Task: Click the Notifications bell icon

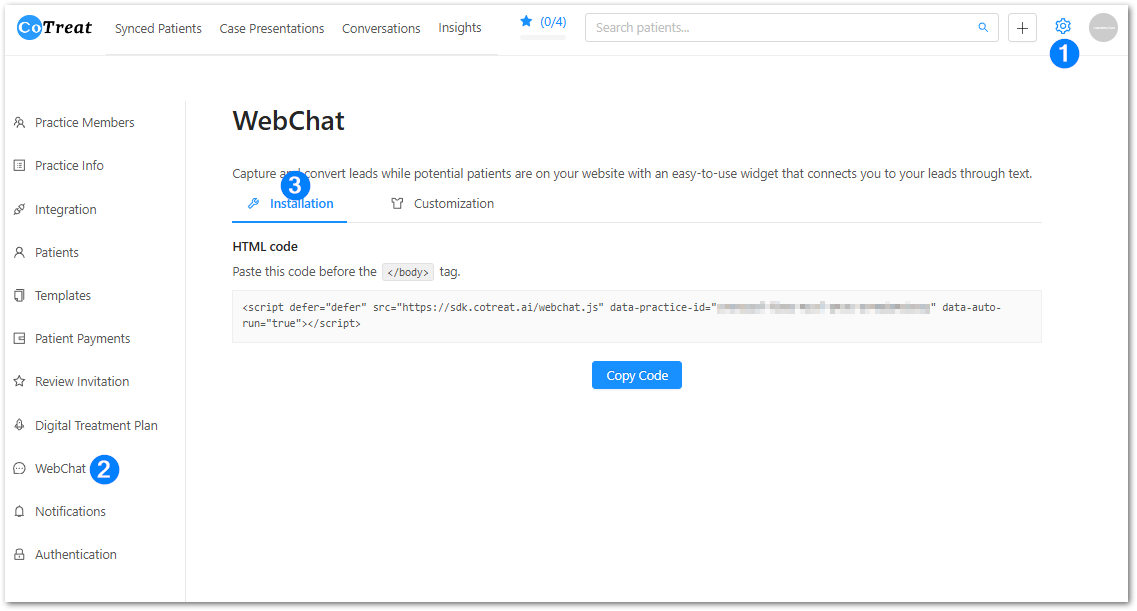Action: point(19,512)
